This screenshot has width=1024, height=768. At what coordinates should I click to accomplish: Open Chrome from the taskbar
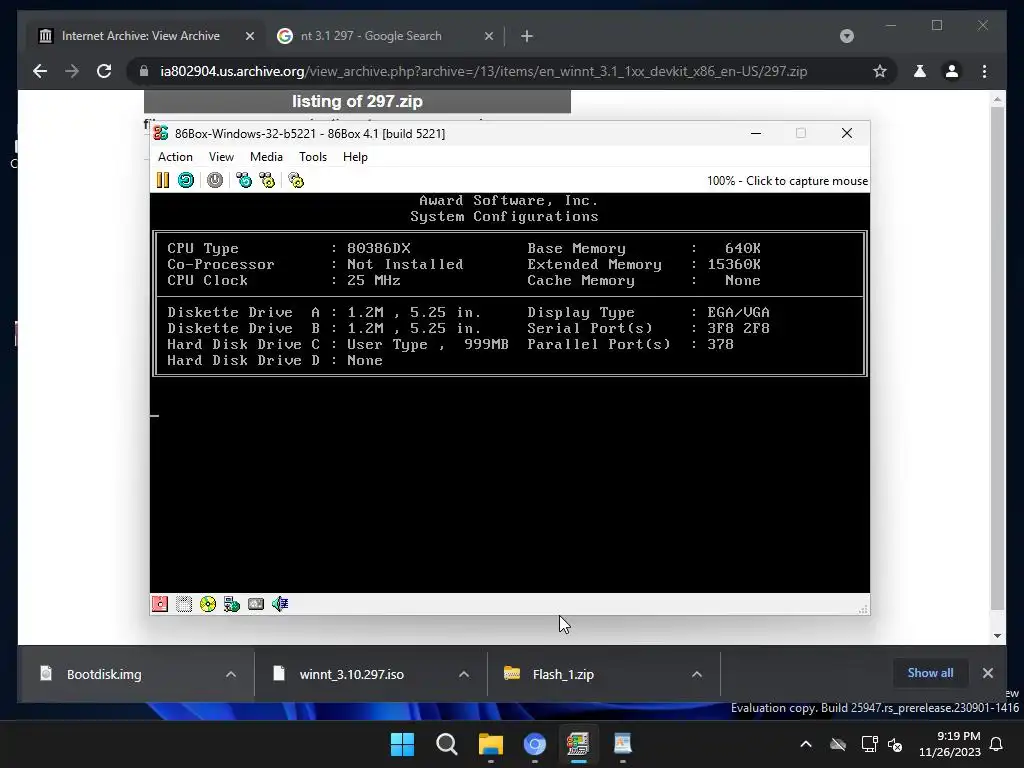[534, 744]
